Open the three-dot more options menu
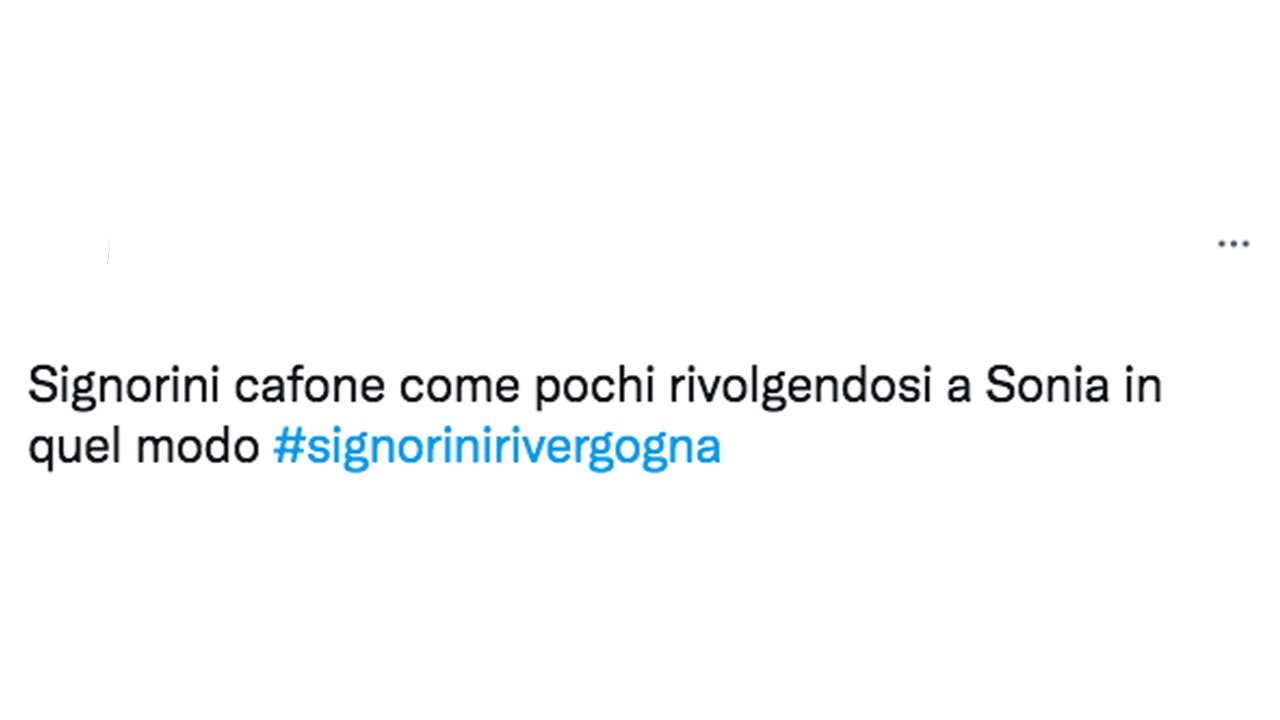Image resolution: width=1280 pixels, height=720 pixels. coord(1233,243)
